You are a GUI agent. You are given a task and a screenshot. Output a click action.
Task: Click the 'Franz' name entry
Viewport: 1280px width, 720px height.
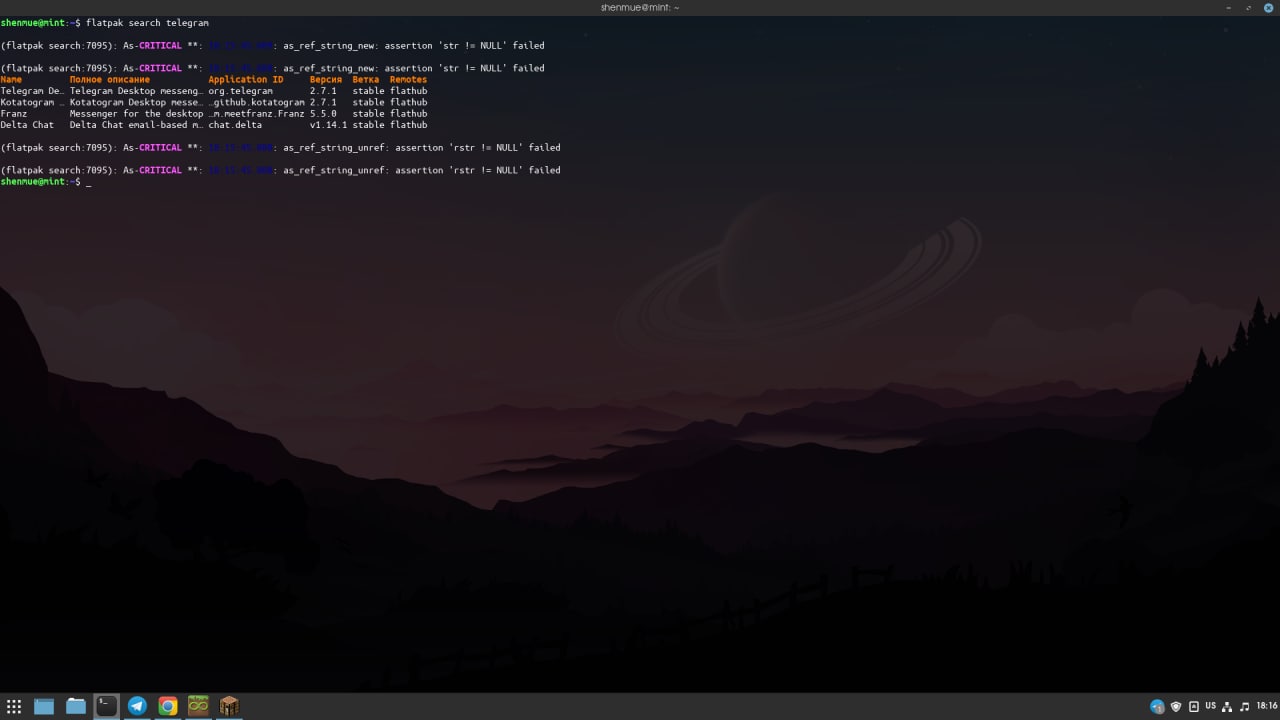click(x=14, y=114)
